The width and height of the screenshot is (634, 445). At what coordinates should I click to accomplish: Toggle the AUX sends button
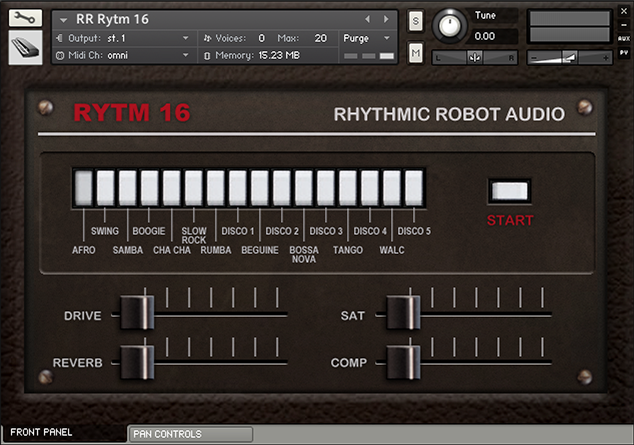pos(624,39)
